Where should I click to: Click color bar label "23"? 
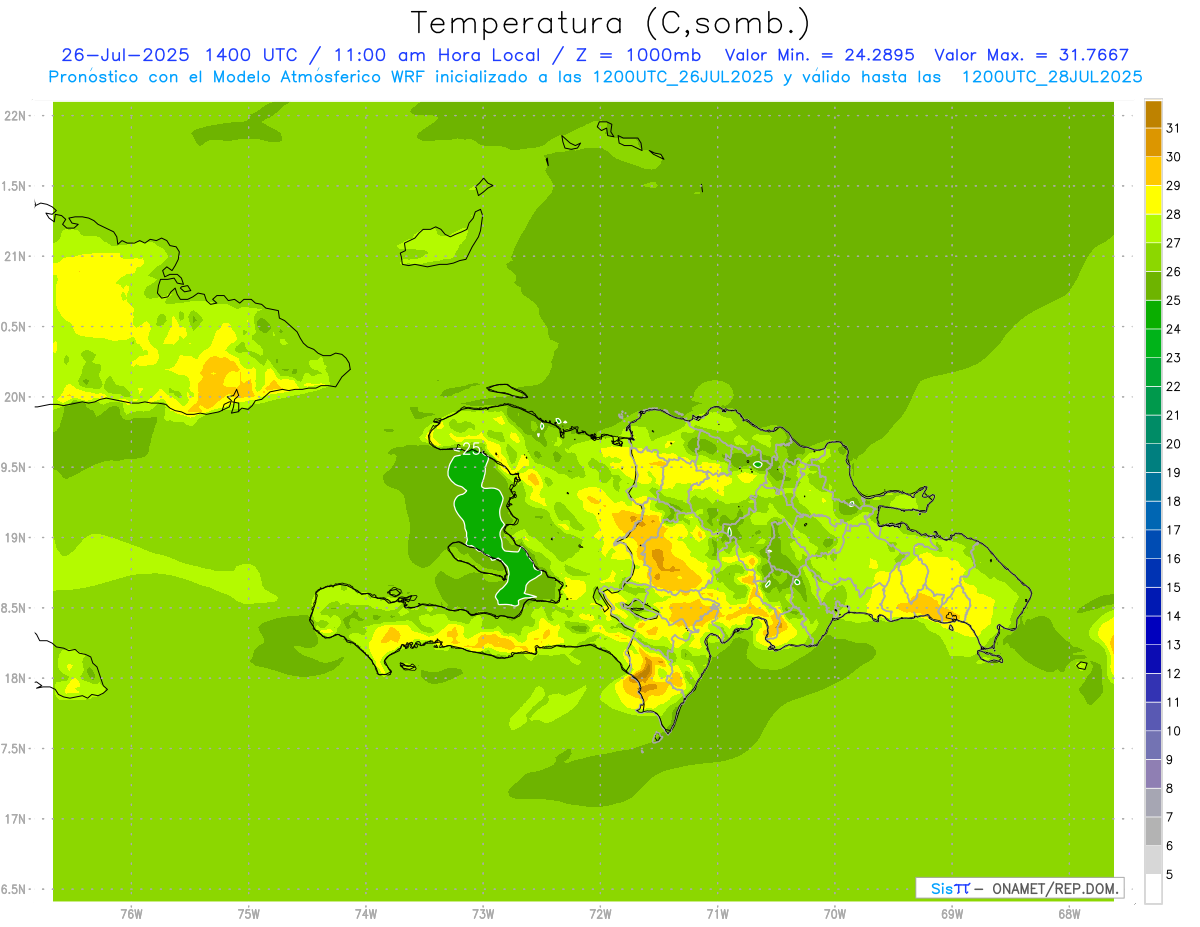coord(1174,358)
